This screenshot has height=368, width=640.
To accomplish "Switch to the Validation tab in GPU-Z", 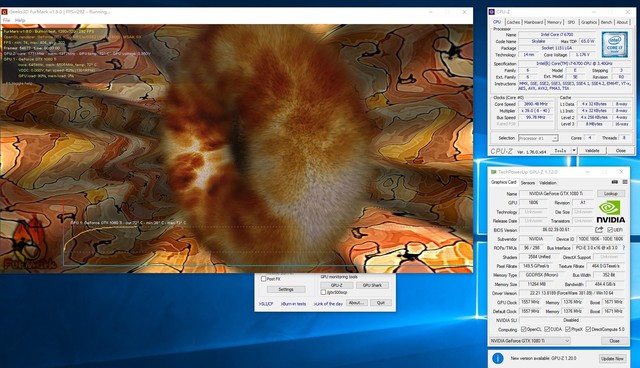I will (x=548, y=183).
